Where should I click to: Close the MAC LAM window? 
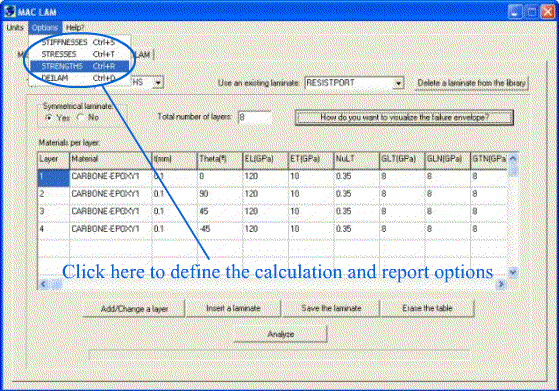(x=548, y=12)
